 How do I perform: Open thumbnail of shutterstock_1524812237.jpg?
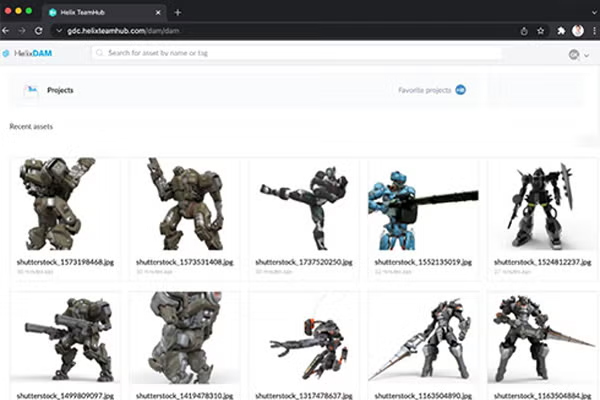(x=543, y=204)
